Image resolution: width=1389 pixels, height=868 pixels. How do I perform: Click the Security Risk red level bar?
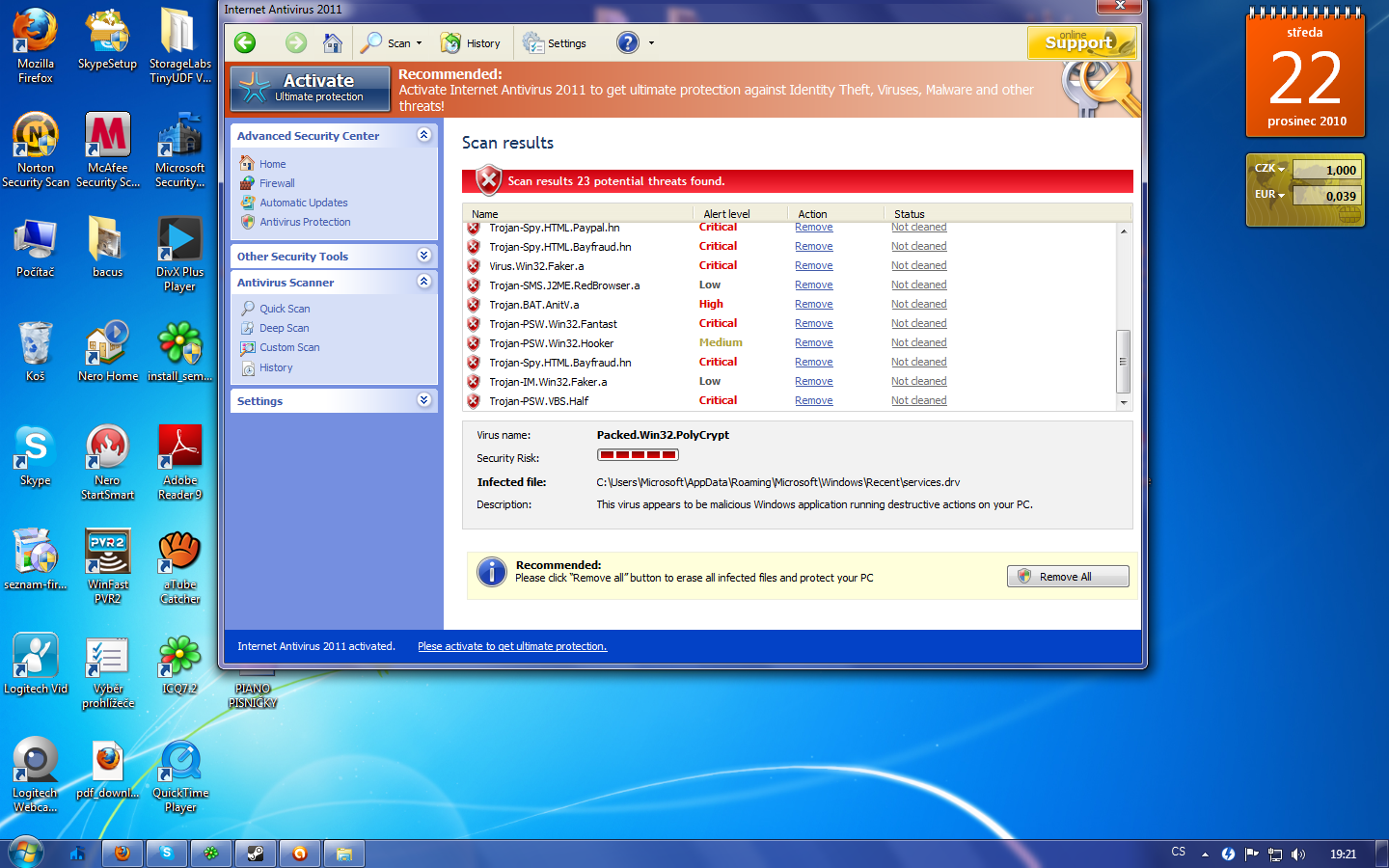(x=638, y=455)
